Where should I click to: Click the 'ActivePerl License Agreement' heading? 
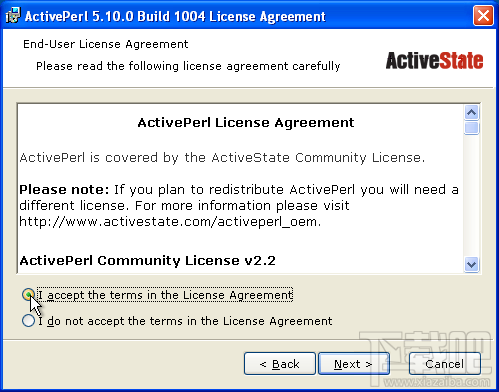(x=246, y=123)
